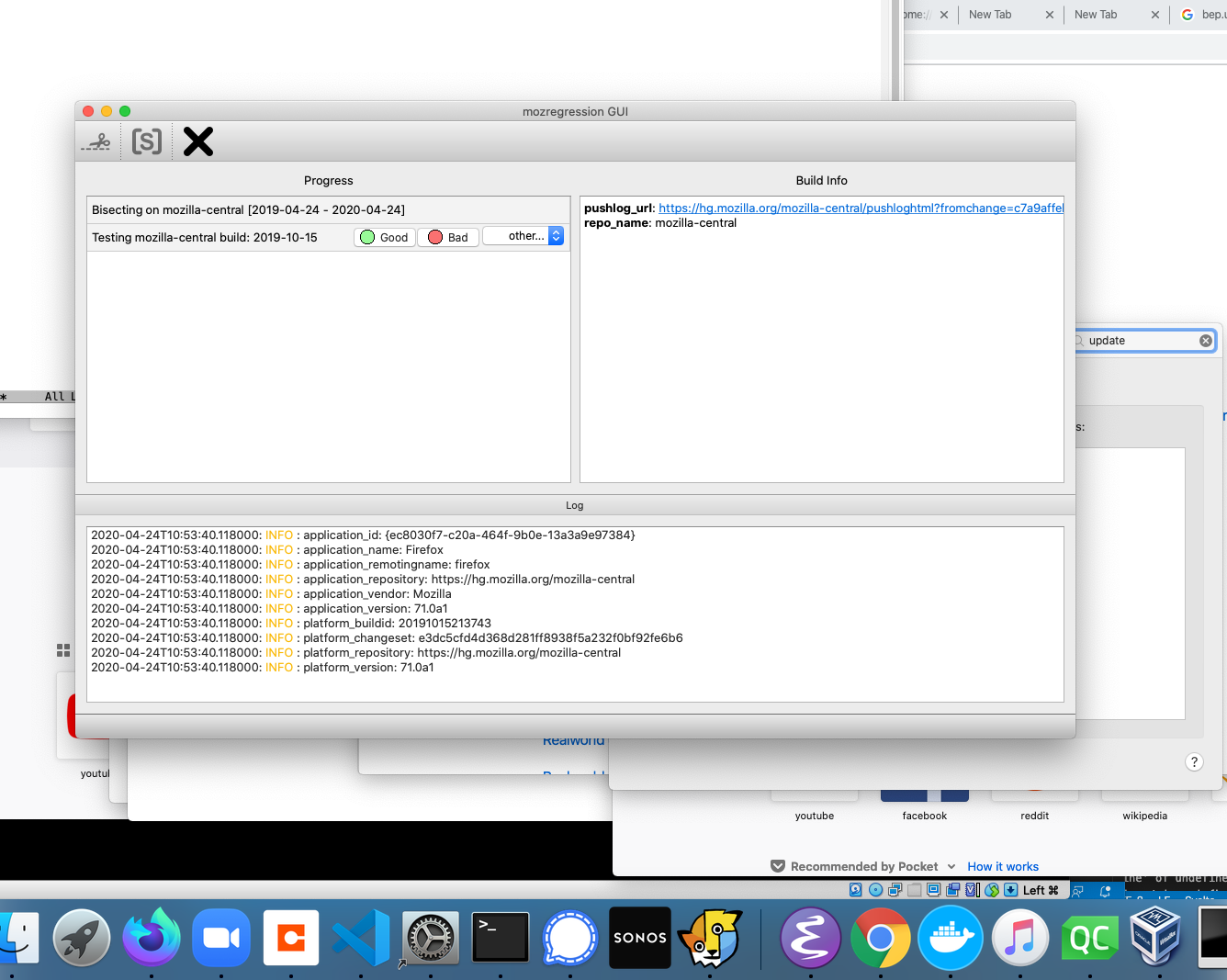Image resolution: width=1227 pixels, height=980 pixels.
Task: Open Terminal from the dock
Action: tap(501, 938)
